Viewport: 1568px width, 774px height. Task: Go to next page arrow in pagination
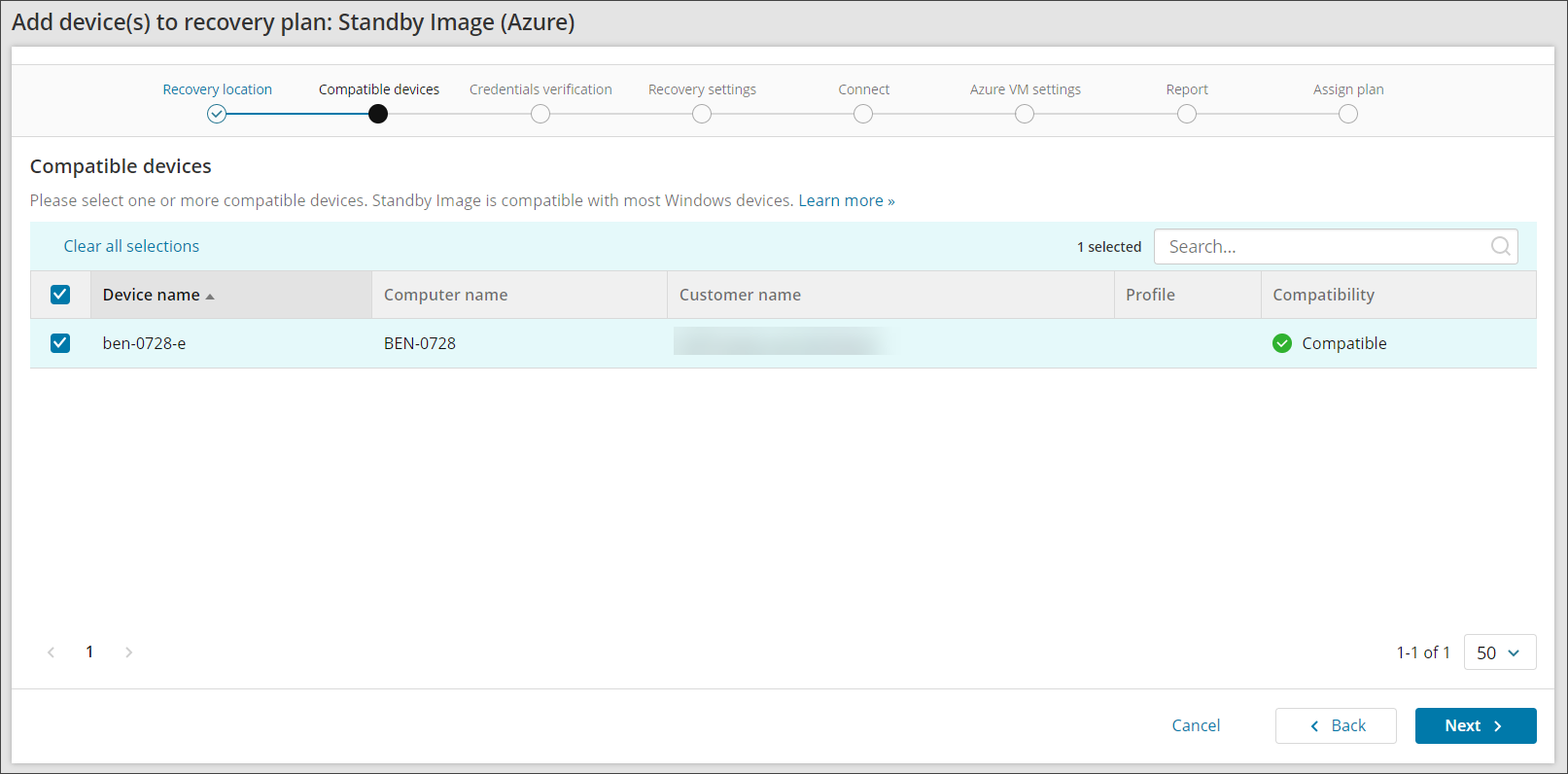pyautogui.click(x=128, y=652)
